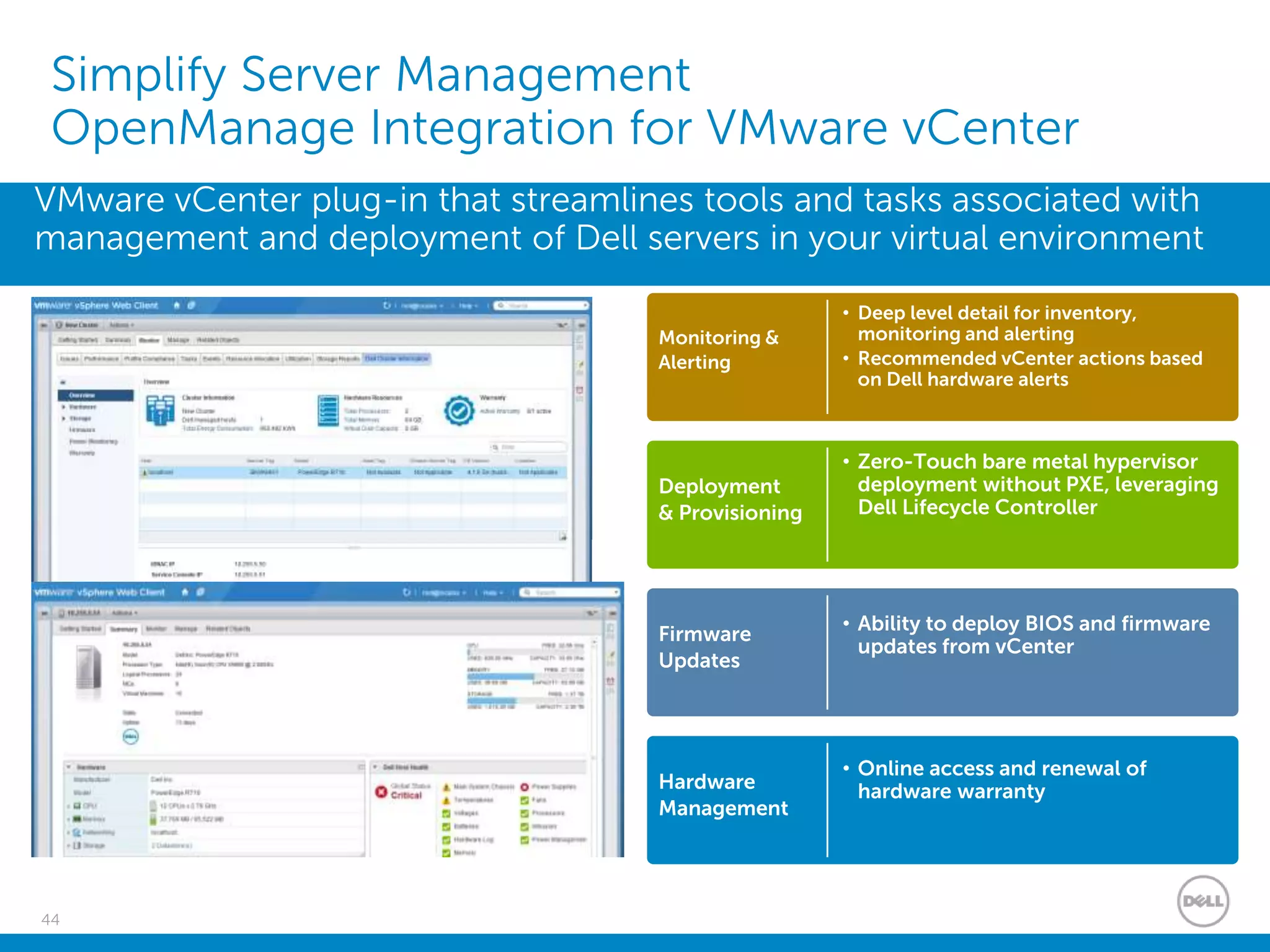Open user account dropdown in upper header
Screen dimensions: 1270x952
tap(422, 306)
